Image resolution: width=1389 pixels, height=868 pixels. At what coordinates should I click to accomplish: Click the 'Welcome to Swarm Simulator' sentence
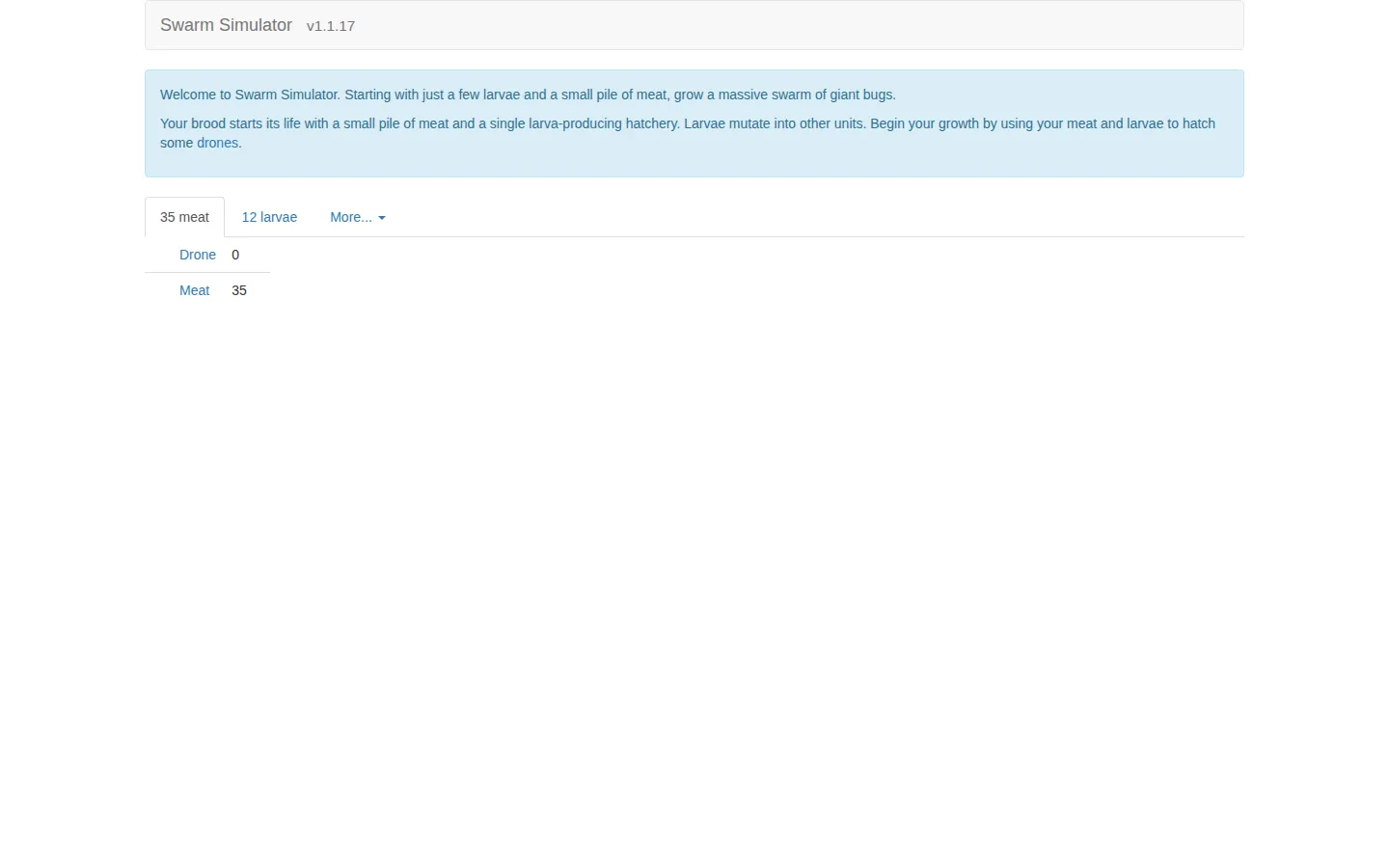pyautogui.click(x=528, y=95)
